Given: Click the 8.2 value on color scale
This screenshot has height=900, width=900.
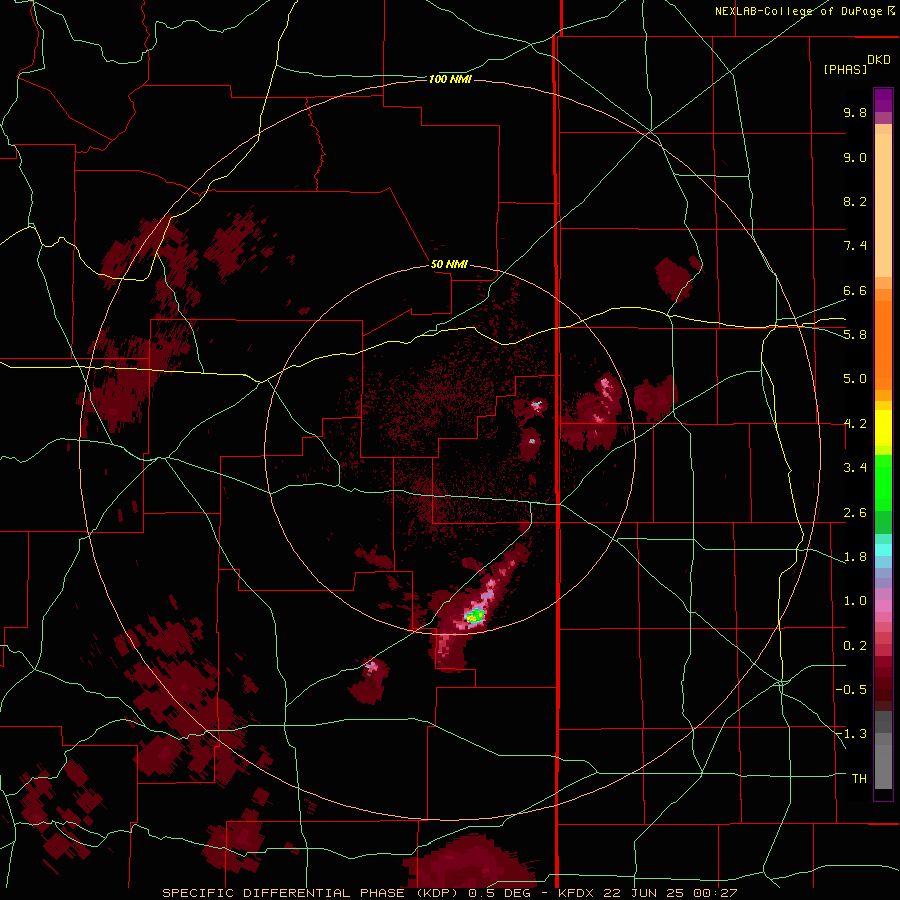Looking at the screenshot, I should (855, 201).
